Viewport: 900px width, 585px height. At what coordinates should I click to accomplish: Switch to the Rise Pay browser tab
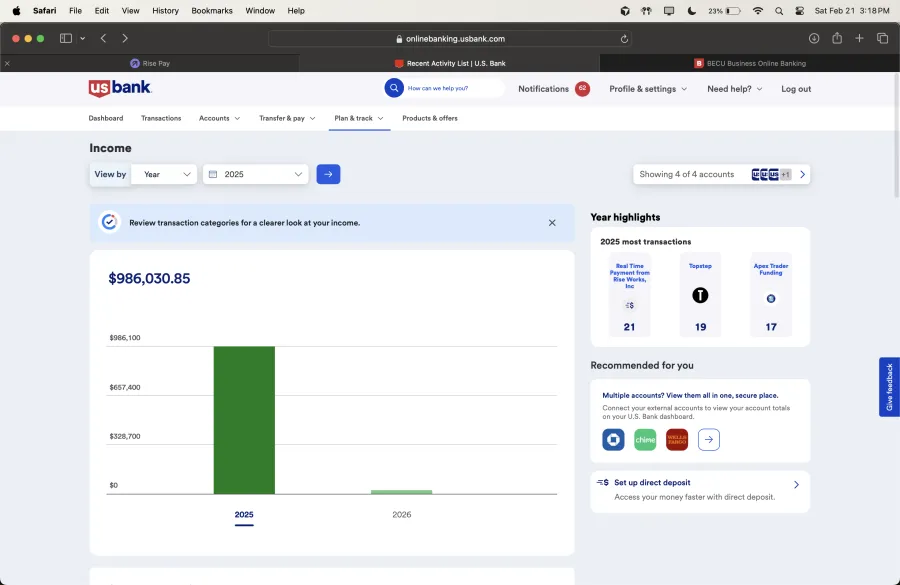[x=150, y=63]
